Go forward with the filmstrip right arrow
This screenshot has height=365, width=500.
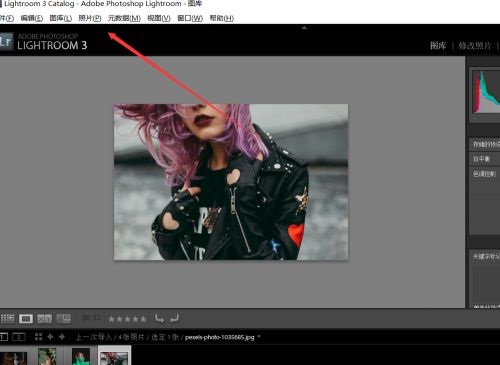(x=62, y=337)
